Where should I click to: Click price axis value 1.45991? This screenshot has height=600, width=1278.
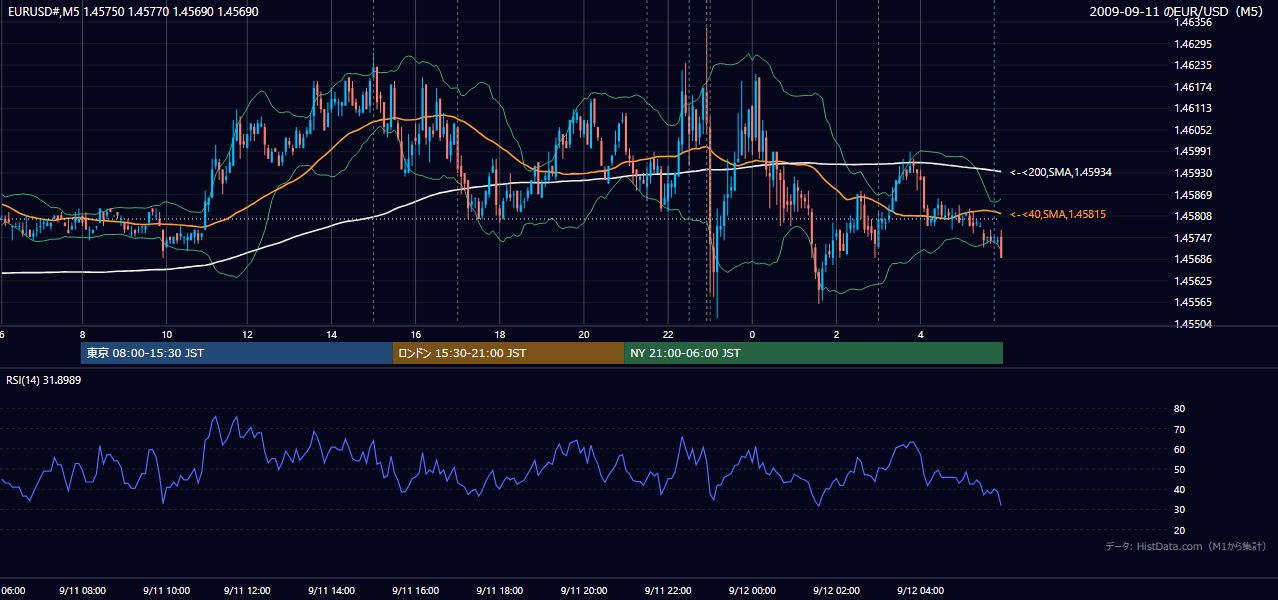tap(1193, 151)
